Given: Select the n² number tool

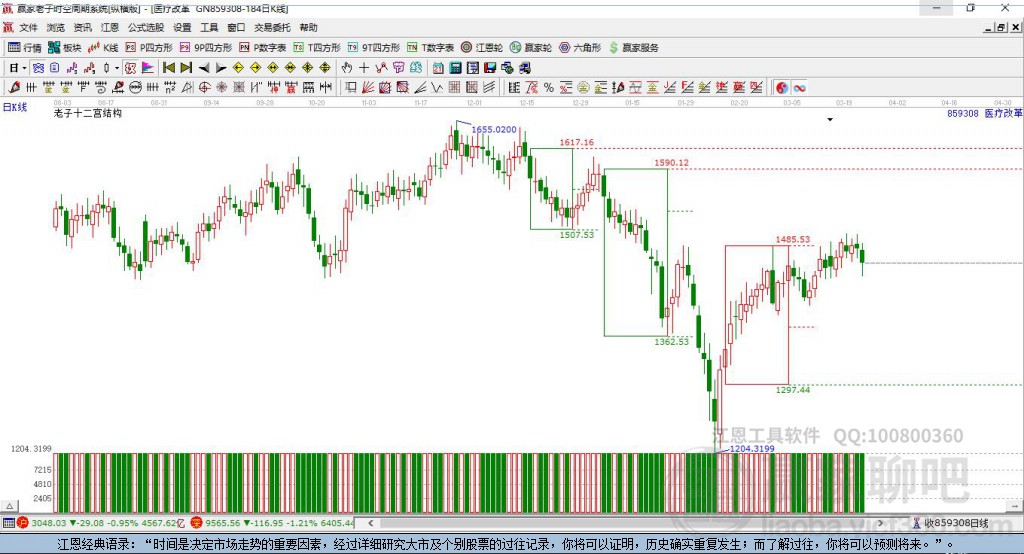Looking at the screenshot, I should point(170,88).
